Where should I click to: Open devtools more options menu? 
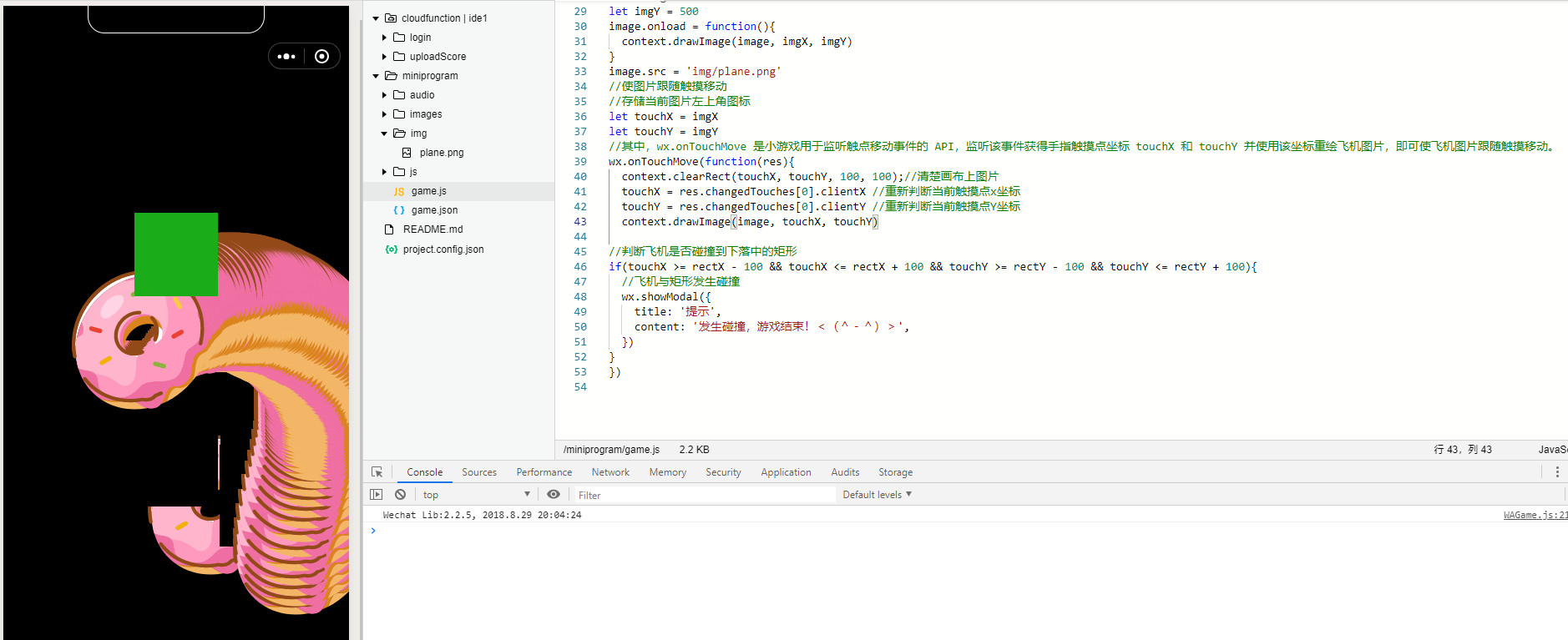tap(1557, 472)
